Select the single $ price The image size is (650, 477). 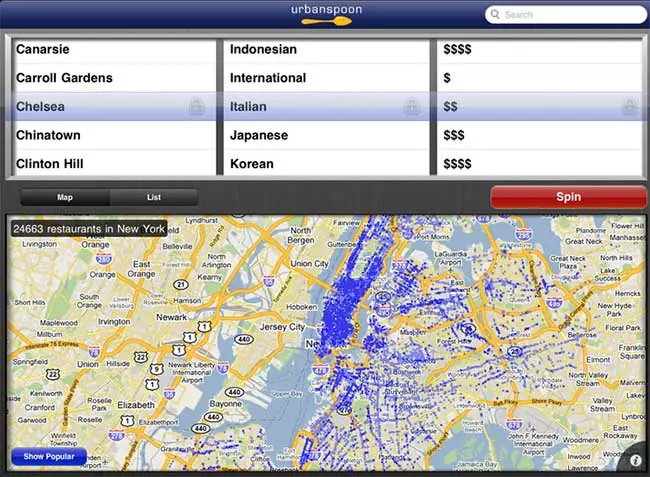[x=539, y=78]
